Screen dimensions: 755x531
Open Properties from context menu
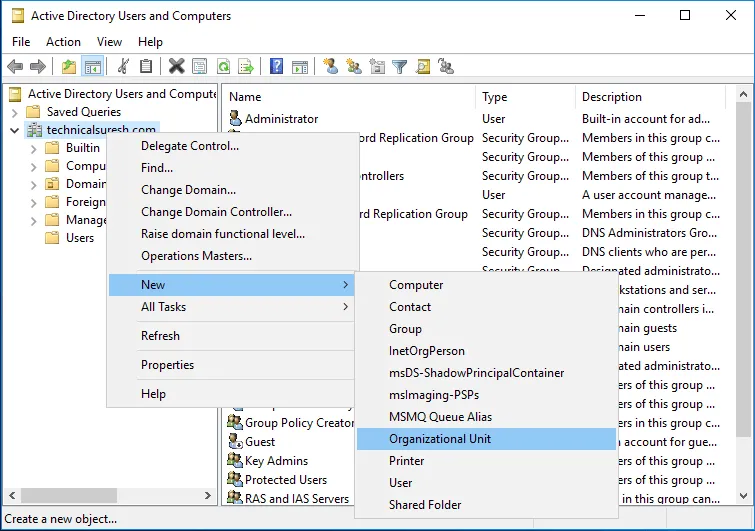[x=232, y=365]
